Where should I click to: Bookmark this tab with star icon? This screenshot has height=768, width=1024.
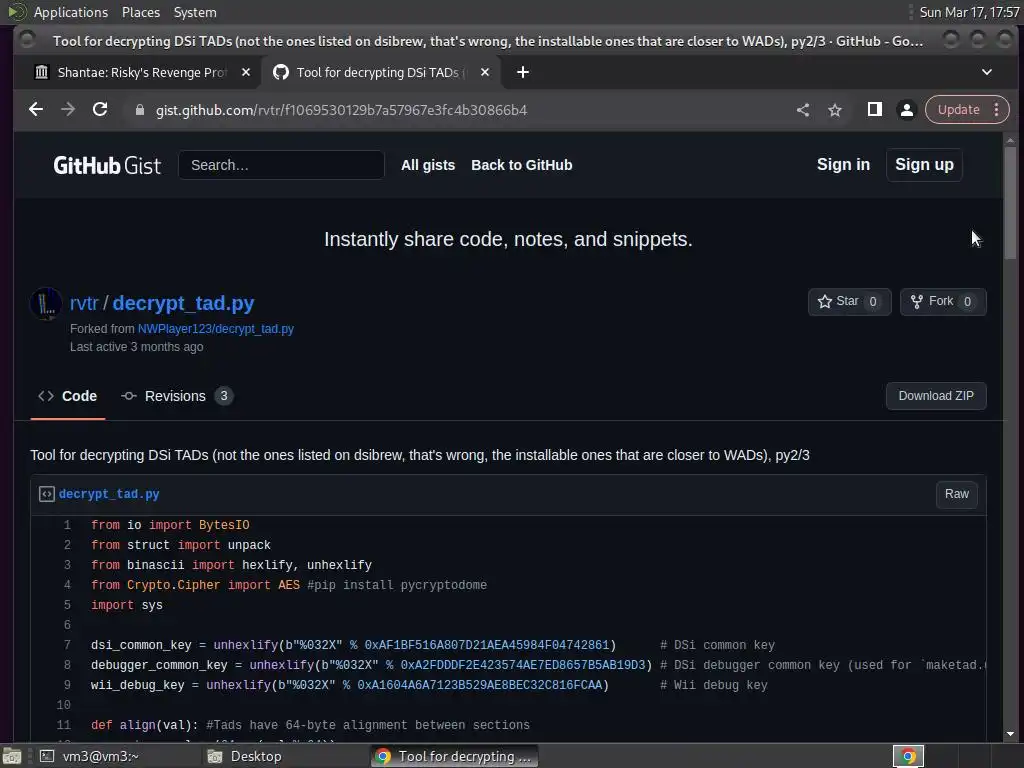(835, 110)
